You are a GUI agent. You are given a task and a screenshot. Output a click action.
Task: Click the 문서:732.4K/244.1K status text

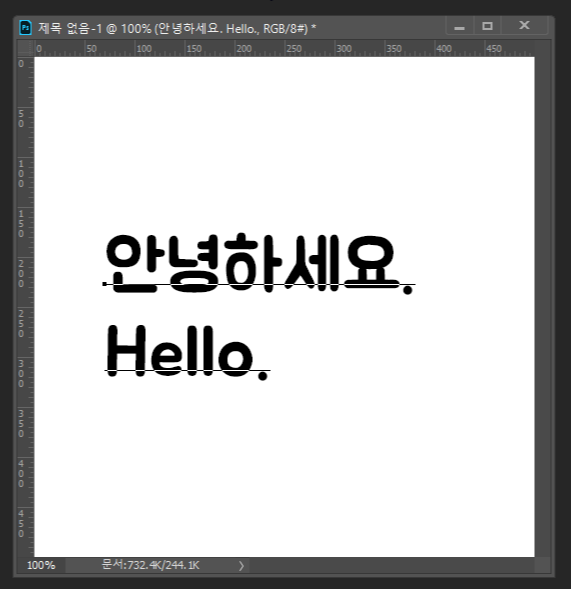(x=151, y=565)
